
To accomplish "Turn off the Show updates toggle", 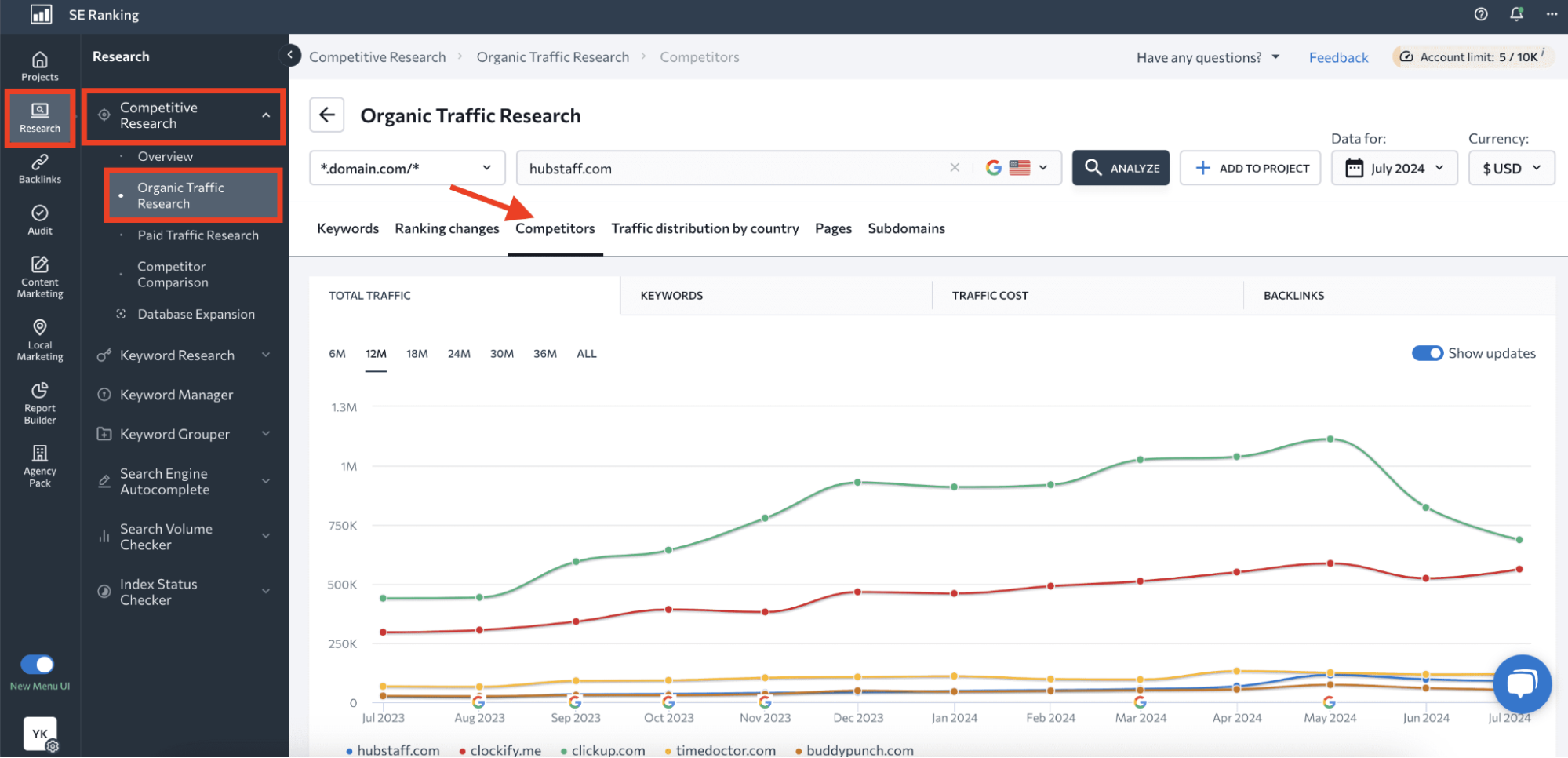I will tap(1427, 353).
